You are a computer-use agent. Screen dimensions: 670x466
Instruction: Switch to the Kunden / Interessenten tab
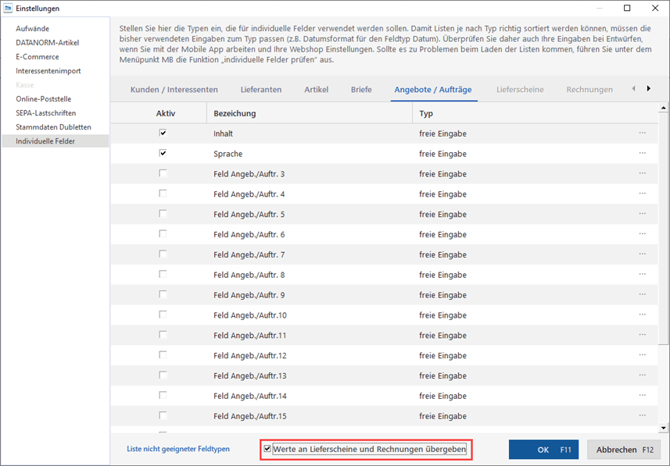tap(174, 90)
